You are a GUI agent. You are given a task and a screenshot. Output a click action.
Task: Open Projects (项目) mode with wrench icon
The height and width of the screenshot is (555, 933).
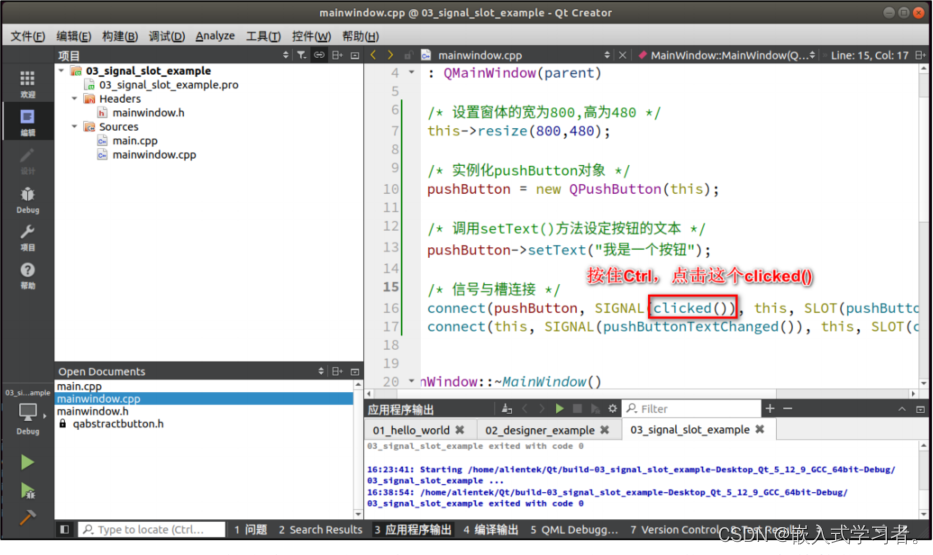point(27,238)
